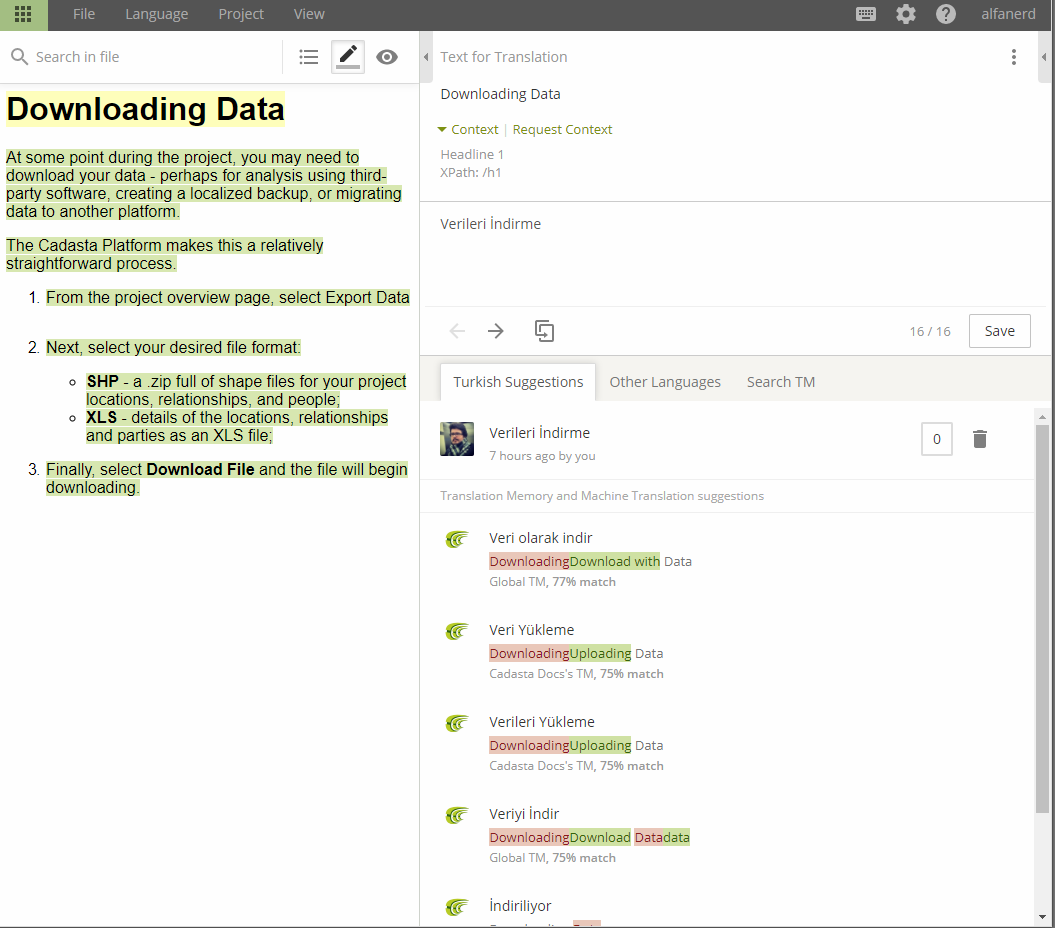This screenshot has width=1055, height=928.
Task: Go to previous entry with arrow icon
Action: (457, 330)
